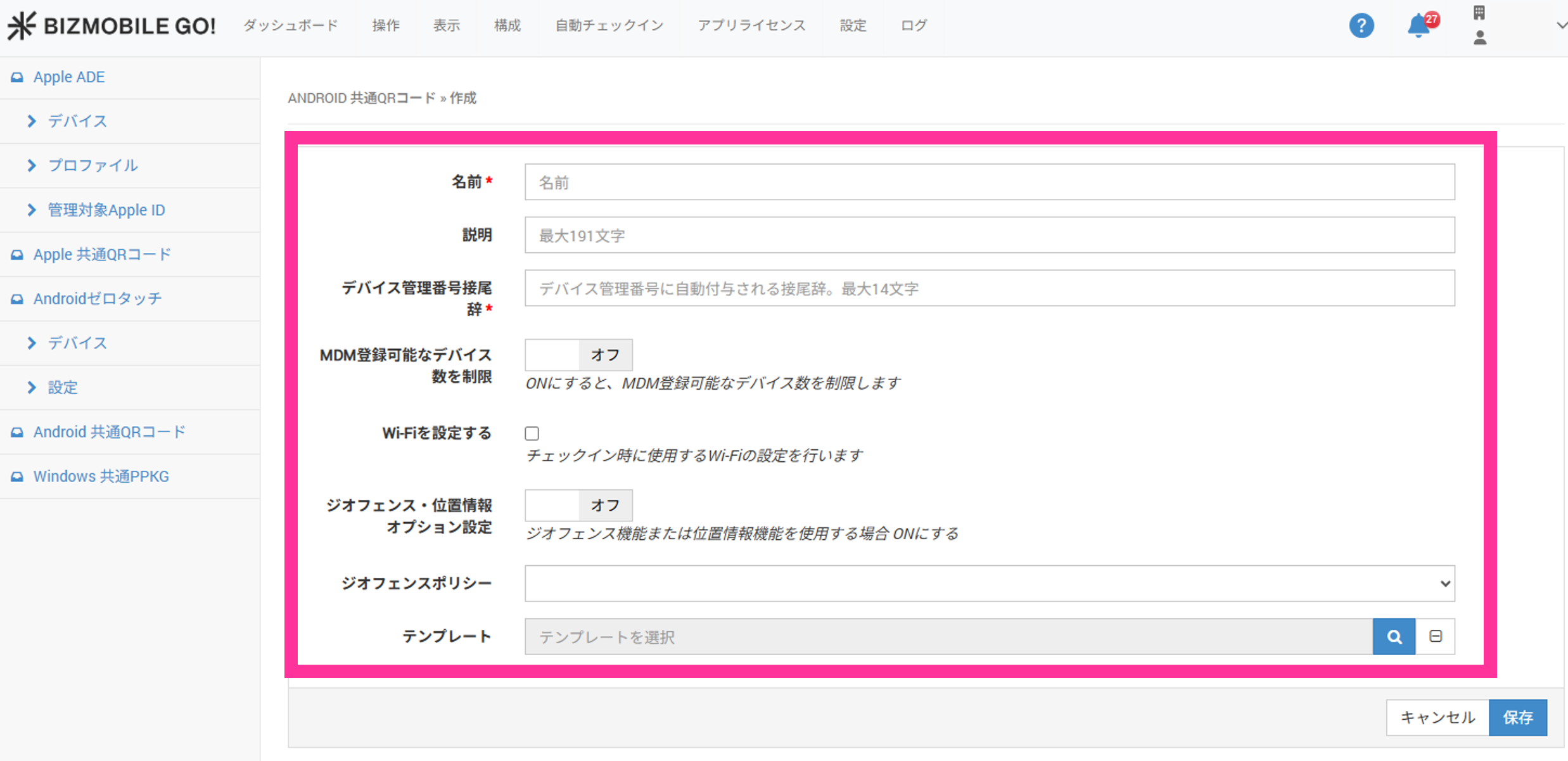Click the 名前 input field
This screenshot has width=1568, height=761.
(x=989, y=182)
